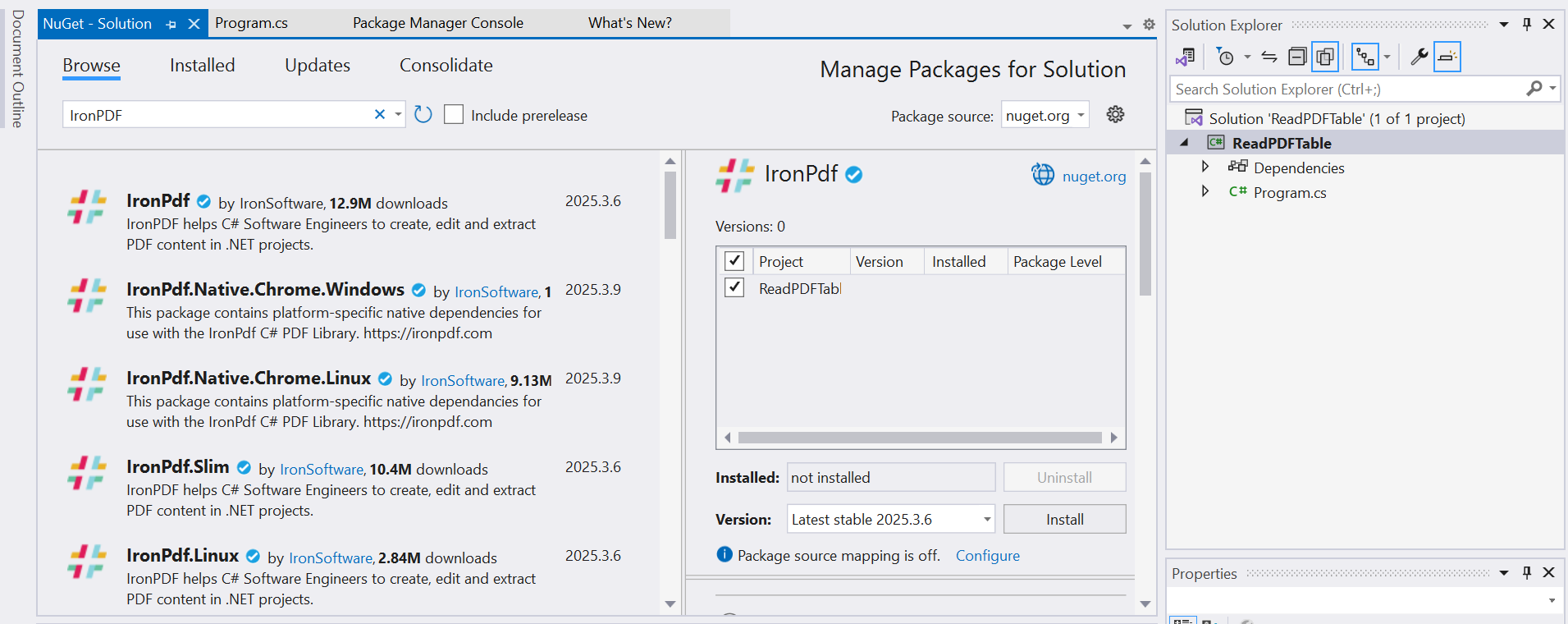
Task: Sync with Active Document in Solution Explorer
Action: pyautogui.click(x=1269, y=57)
